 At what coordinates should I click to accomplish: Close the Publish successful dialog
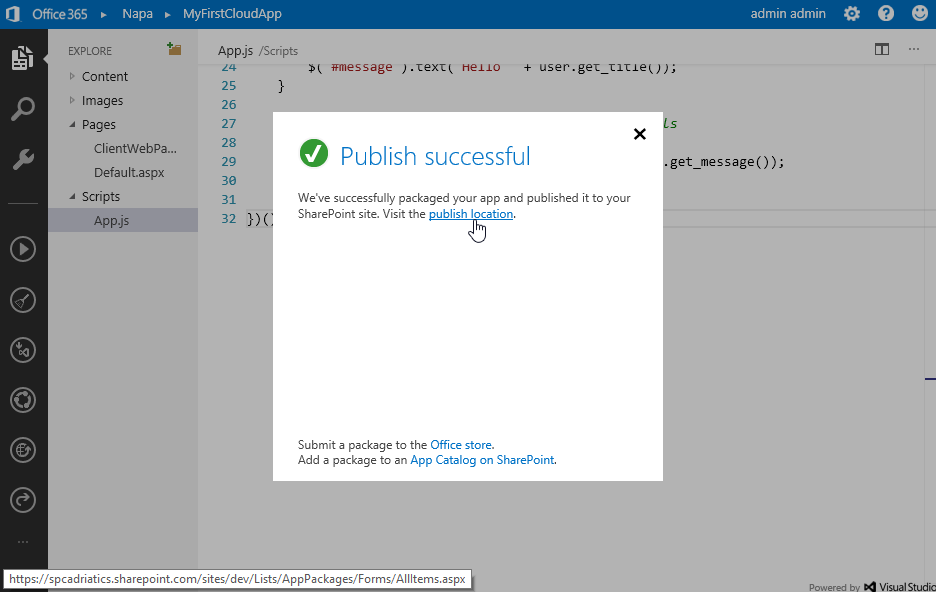[640, 134]
